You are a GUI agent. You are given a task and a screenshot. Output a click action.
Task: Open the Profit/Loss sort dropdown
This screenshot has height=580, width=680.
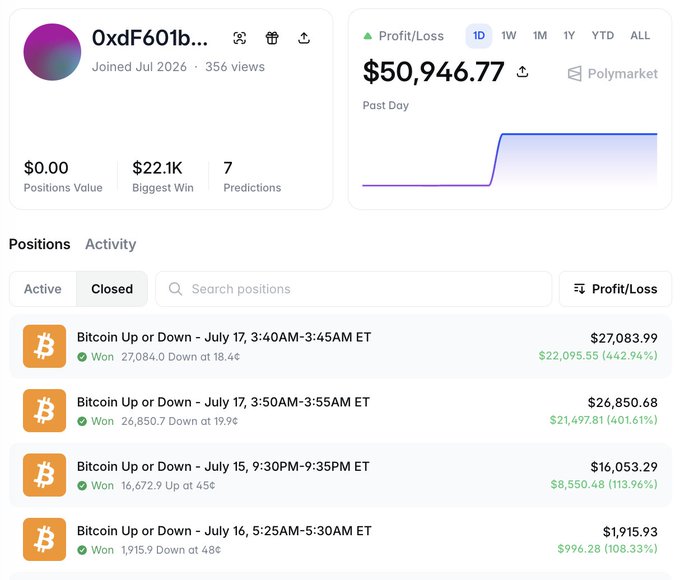coord(615,289)
